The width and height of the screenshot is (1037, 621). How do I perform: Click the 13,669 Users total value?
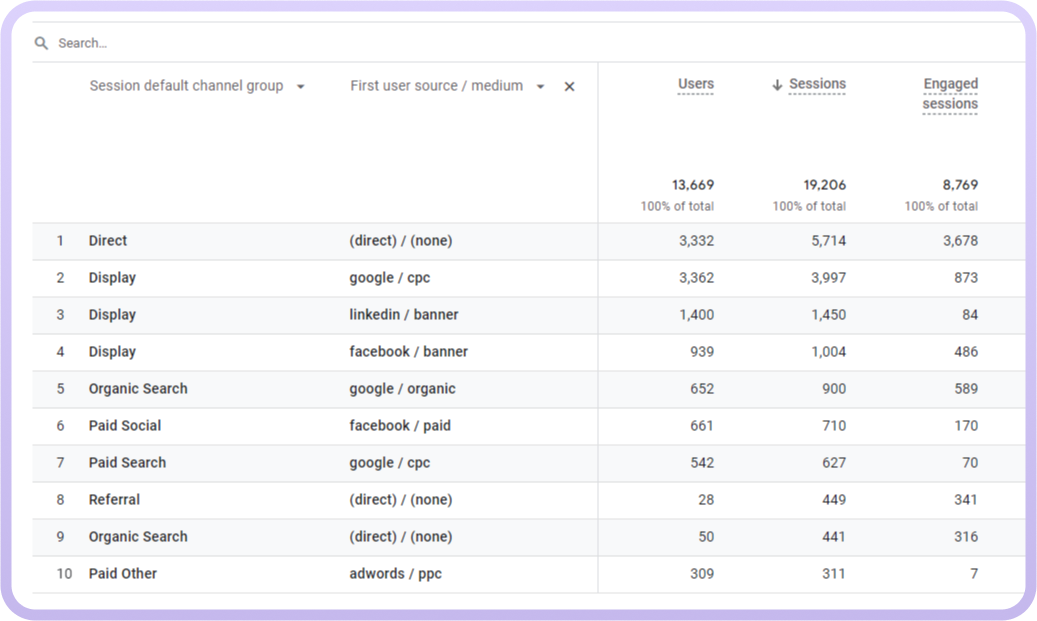(x=692, y=185)
